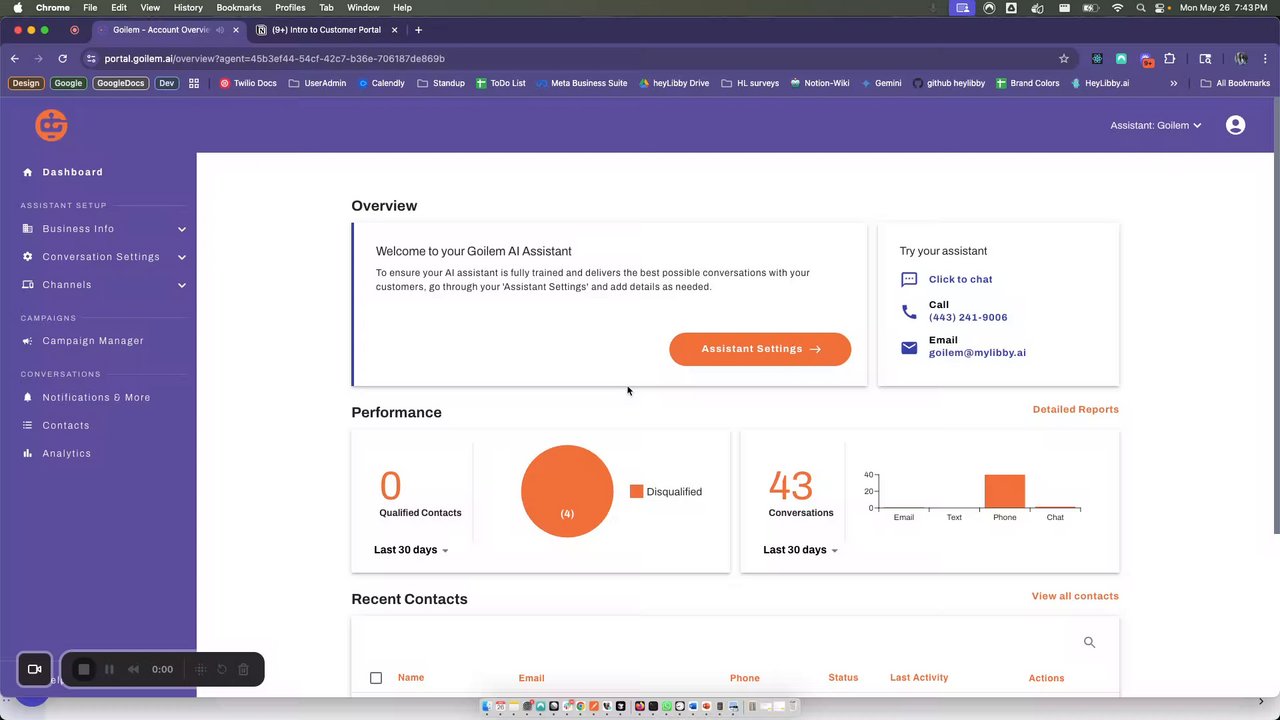
Task: Click the orange Disqualified legend swatch
Action: click(x=636, y=491)
